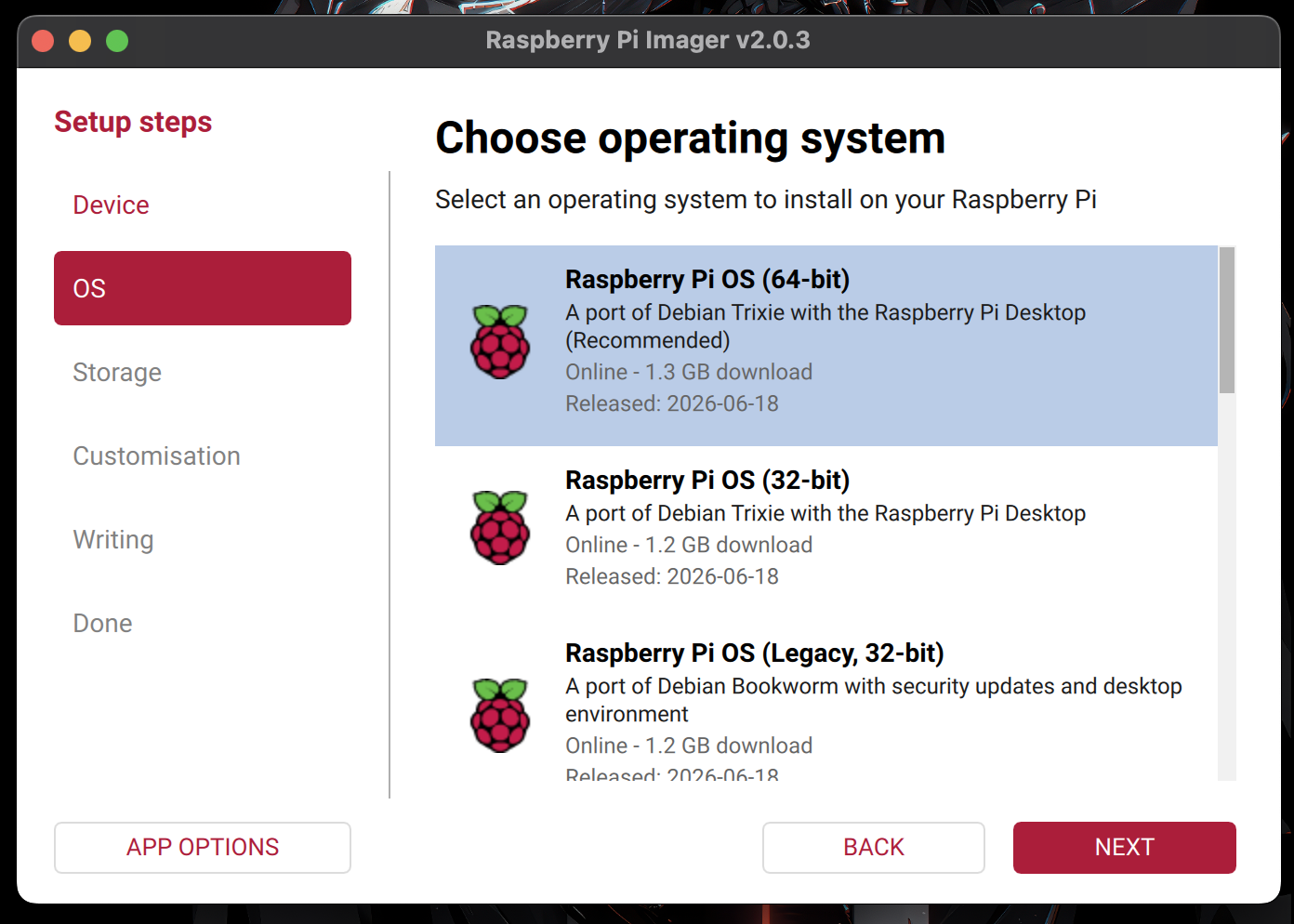Click the OS list scrollbar thumb
The width and height of the screenshot is (1294, 924).
click(1227, 320)
